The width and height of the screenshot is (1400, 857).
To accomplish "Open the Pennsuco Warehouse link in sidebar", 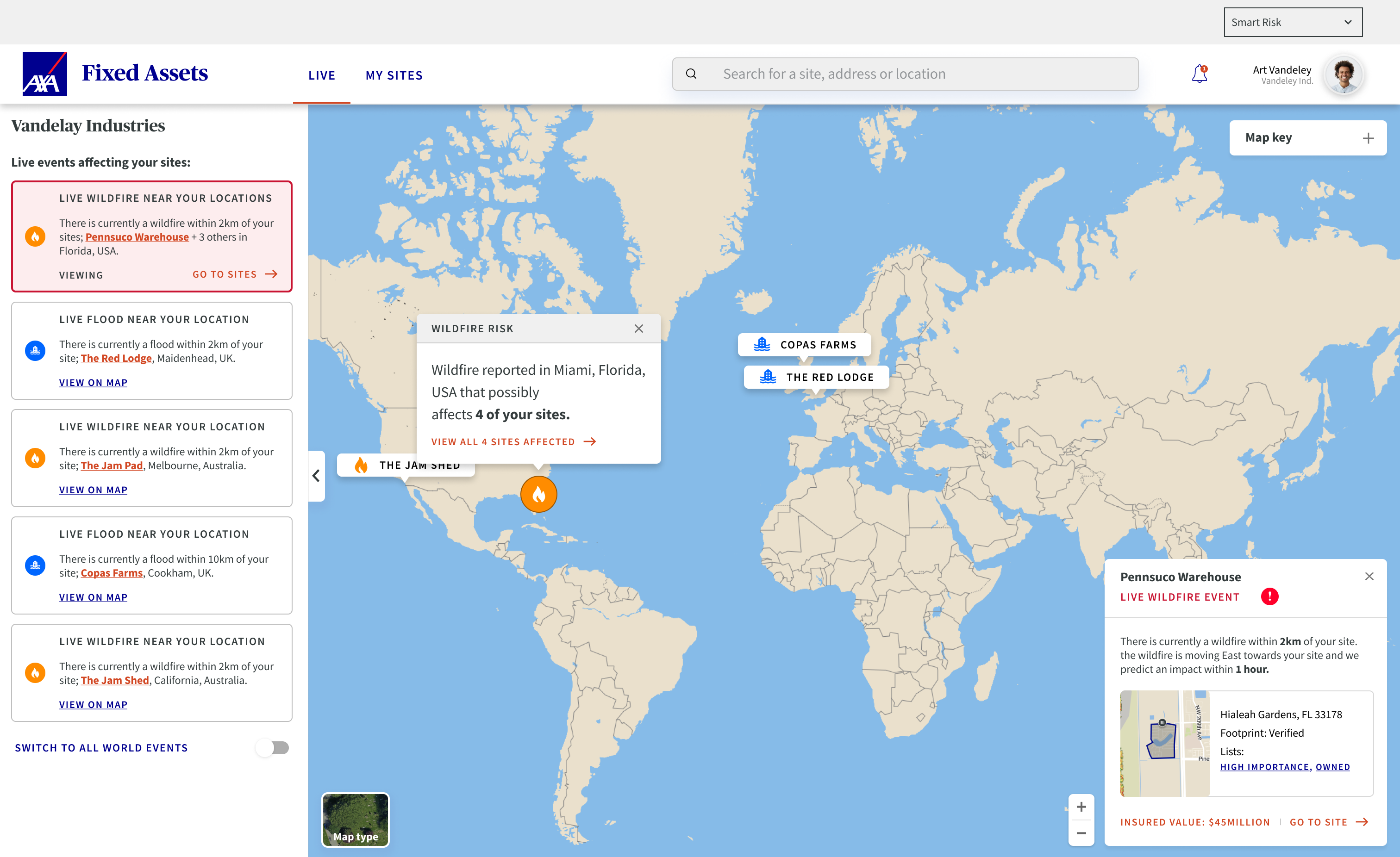I will 137,237.
